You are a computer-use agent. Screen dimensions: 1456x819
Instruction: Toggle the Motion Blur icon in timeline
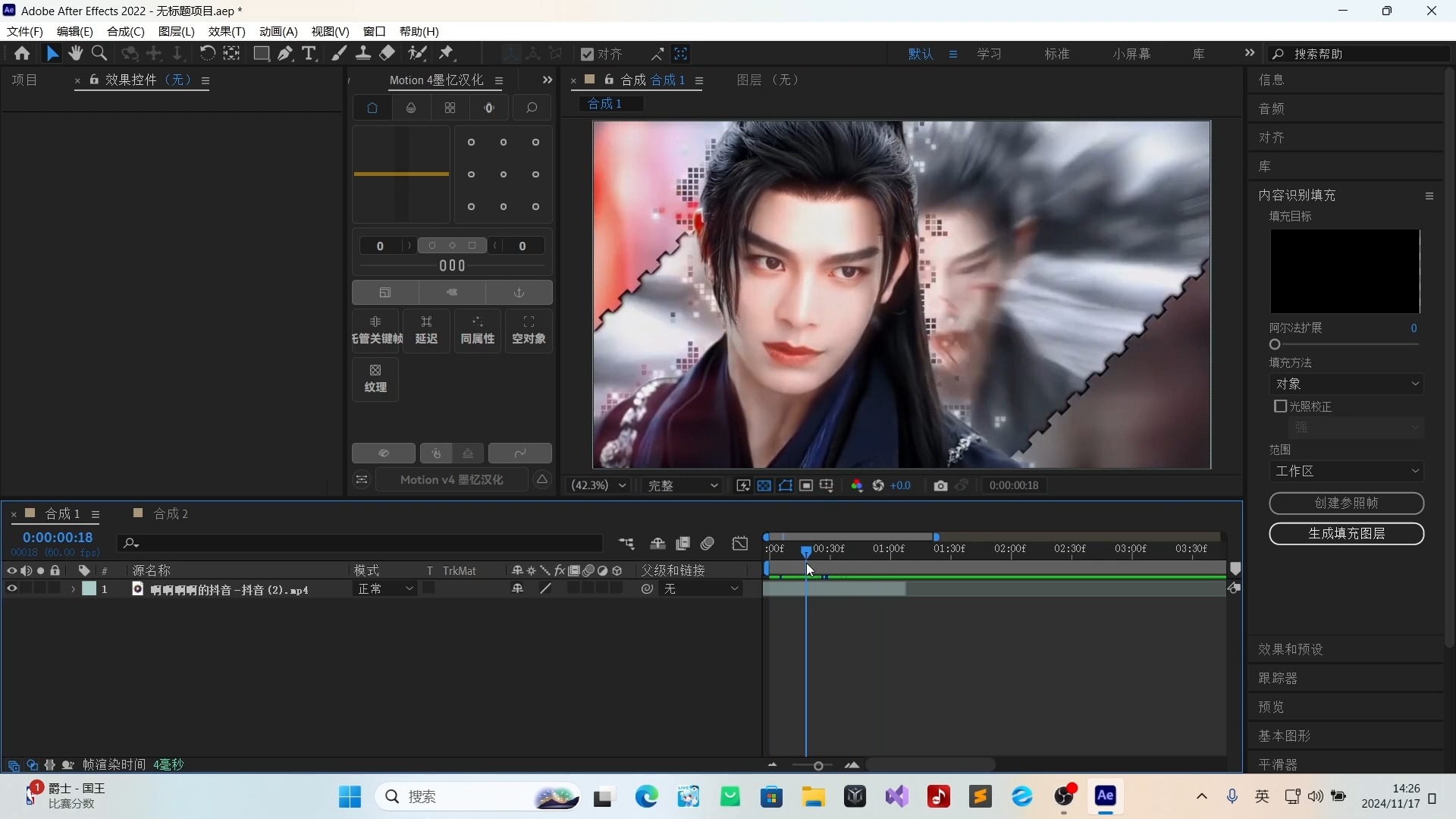pos(708,544)
